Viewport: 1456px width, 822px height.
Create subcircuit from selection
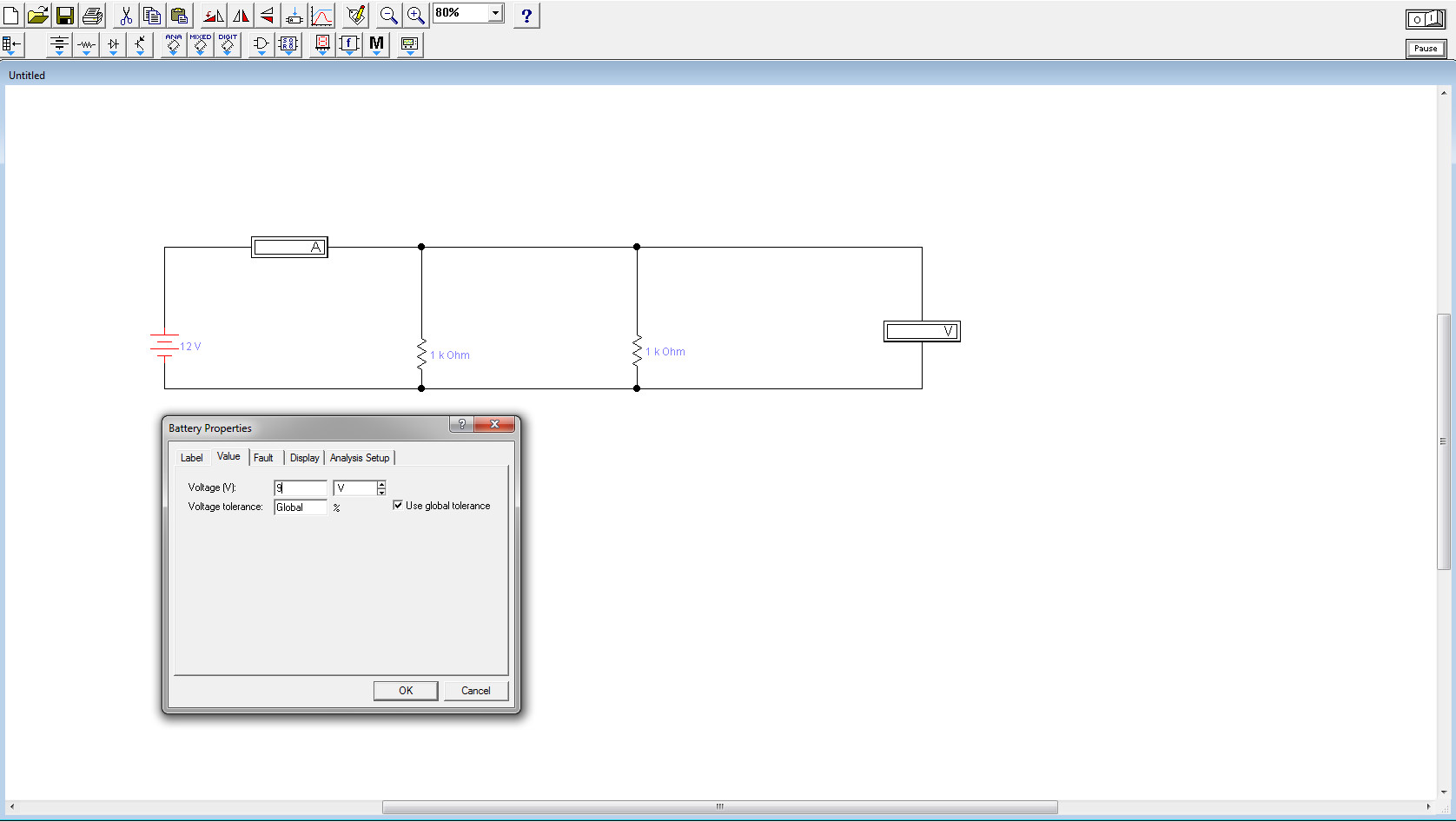coord(295,15)
